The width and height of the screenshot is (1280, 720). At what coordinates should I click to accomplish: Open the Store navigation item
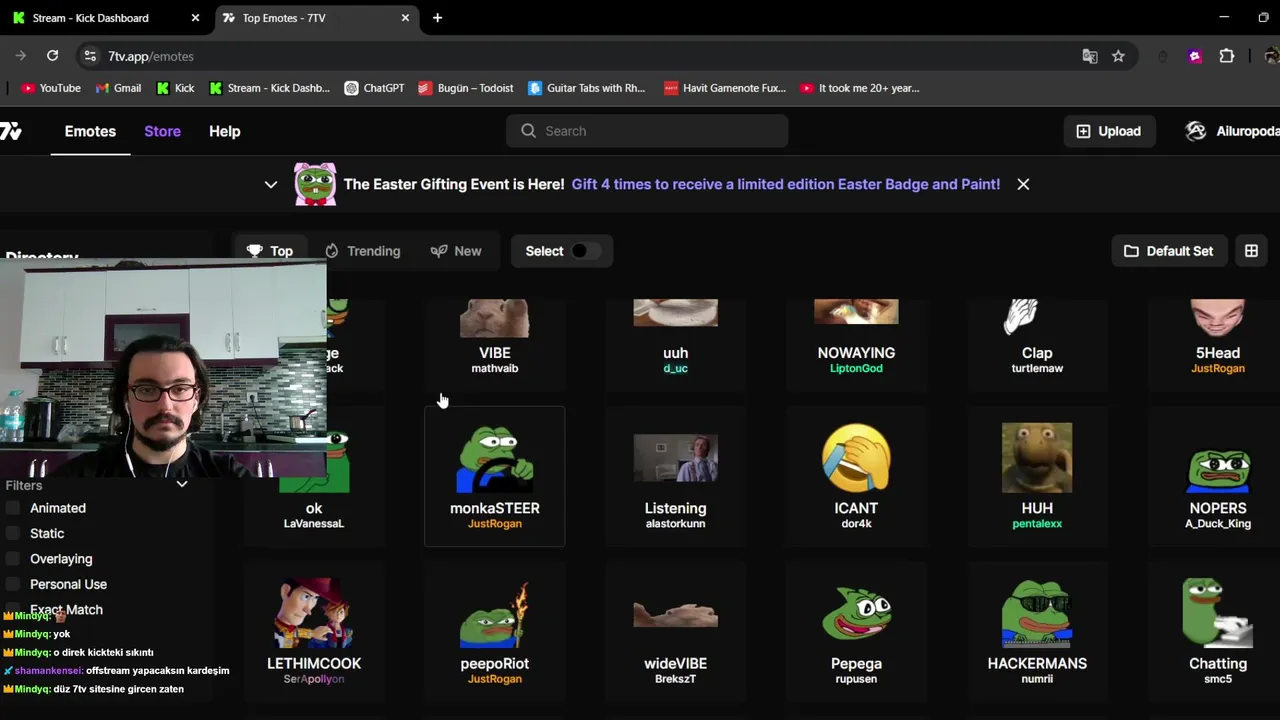tap(162, 131)
